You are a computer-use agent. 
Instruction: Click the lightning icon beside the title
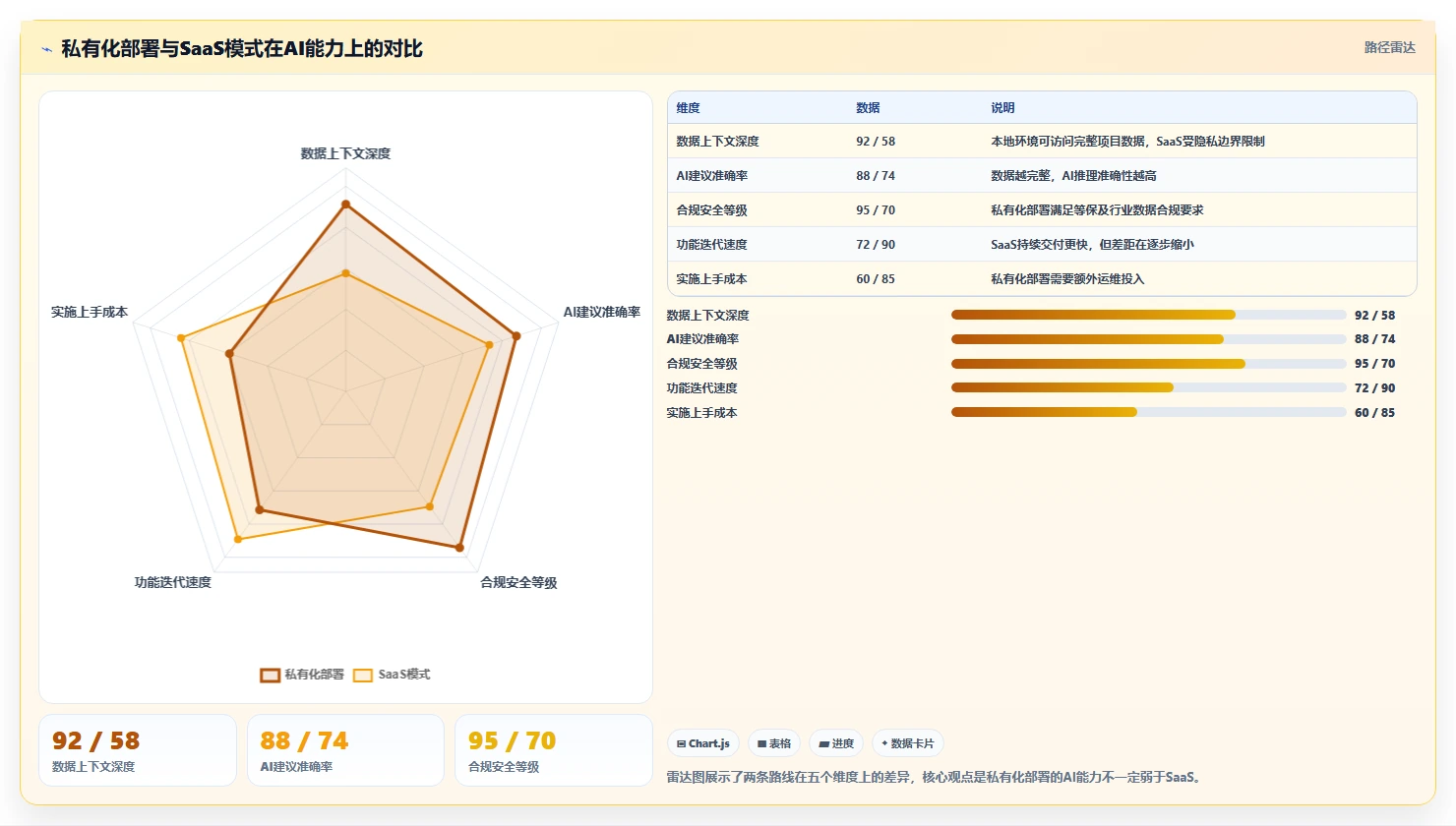coord(46,49)
